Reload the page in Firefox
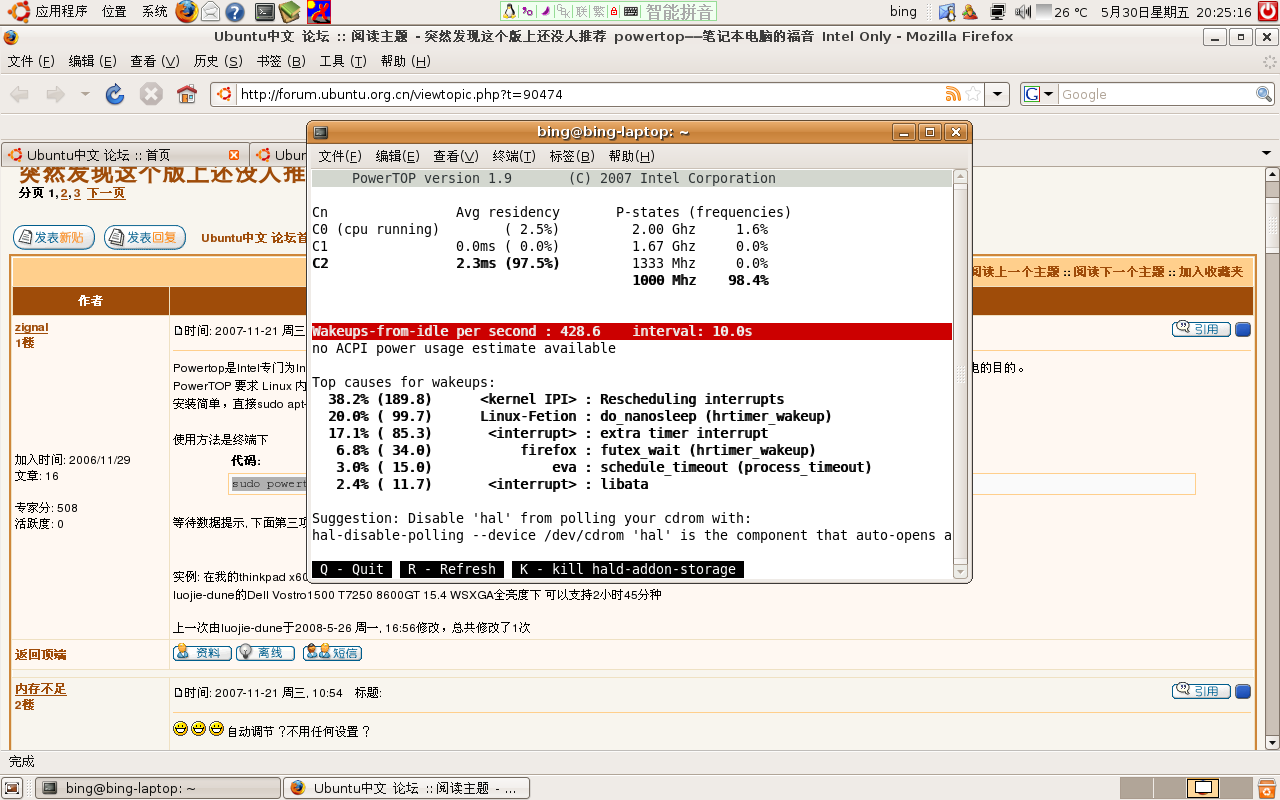This screenshot has height=800, width=1280. pos(115,94)
